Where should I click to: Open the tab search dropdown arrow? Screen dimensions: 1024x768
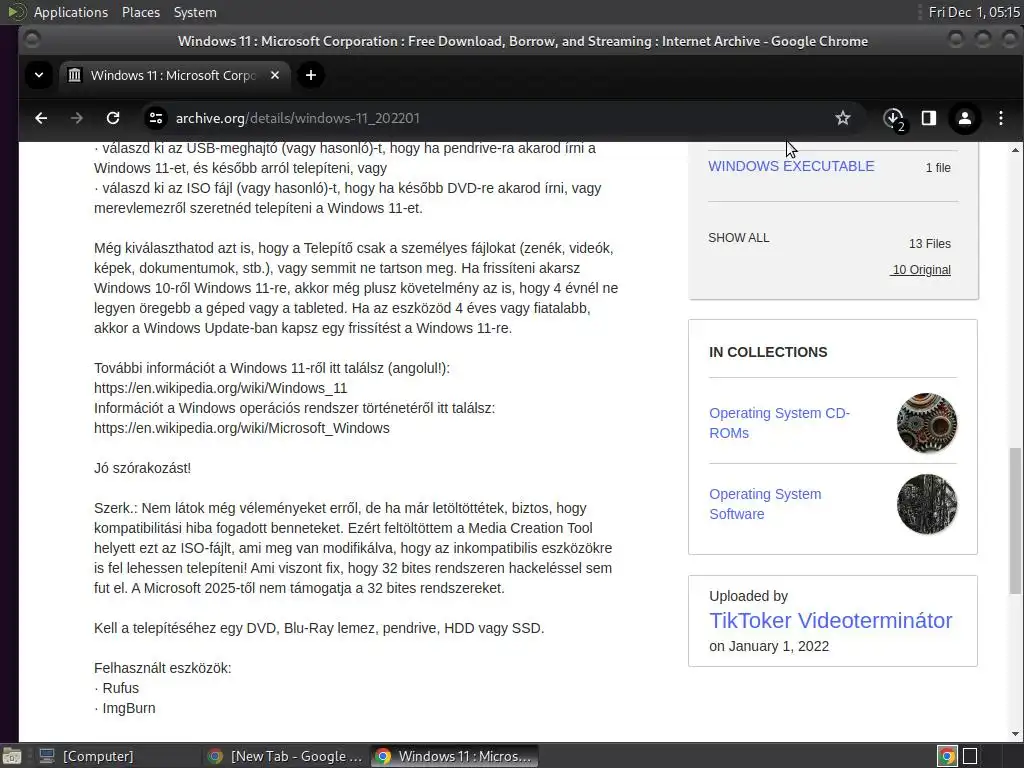pyautogui.click(x=39, y=75)
